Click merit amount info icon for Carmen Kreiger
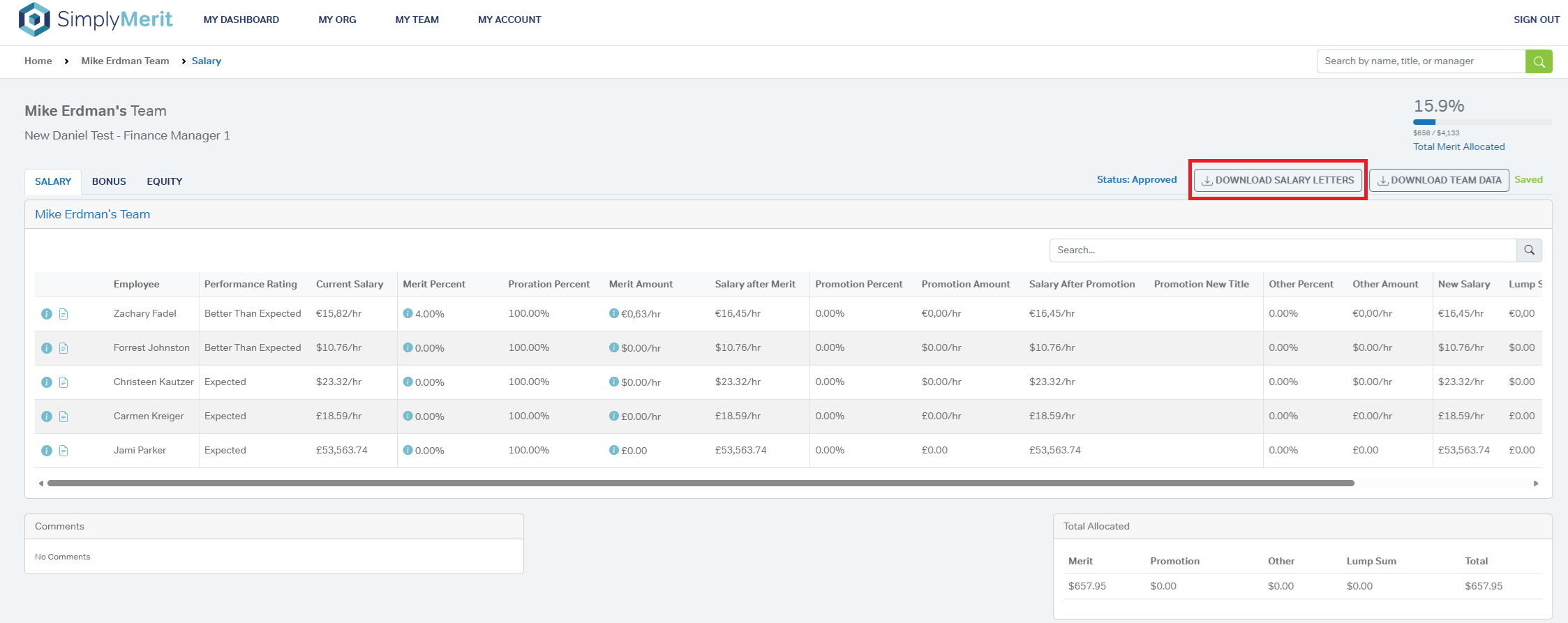This screenshot has width=1568, height=623. 613,416
